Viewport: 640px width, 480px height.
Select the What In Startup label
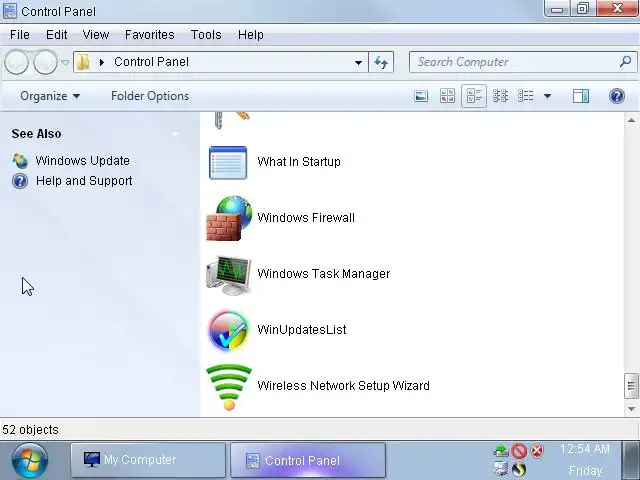[299, 162]
